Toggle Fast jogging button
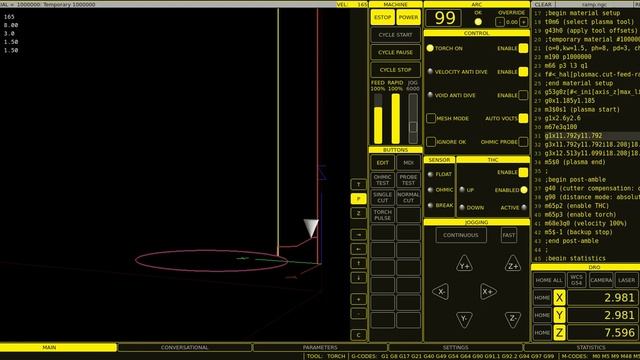The image size is (640, 360). pos(509,235)
